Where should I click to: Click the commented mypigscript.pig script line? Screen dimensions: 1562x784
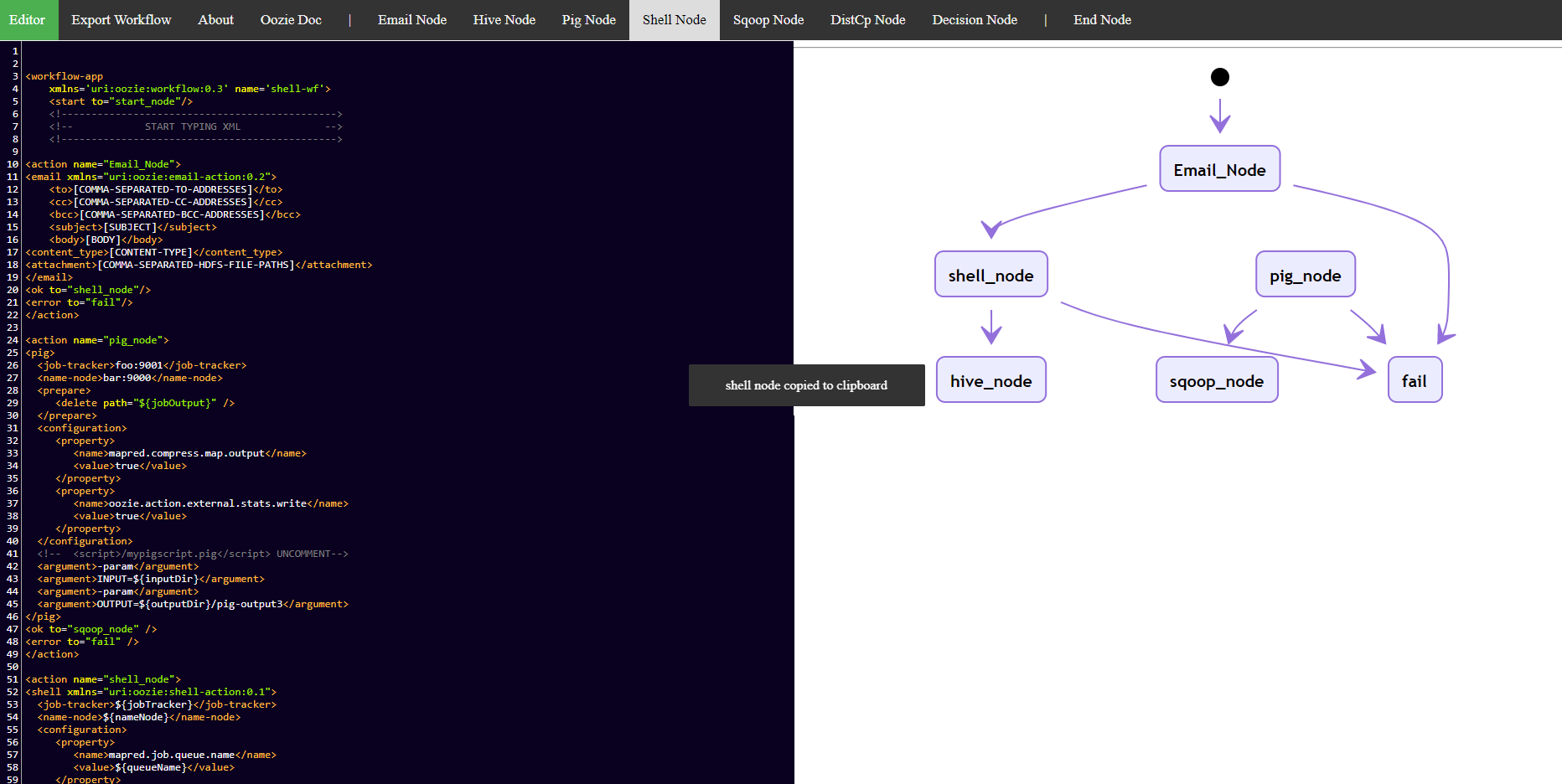pyautogui.click(x=193, y=554)
